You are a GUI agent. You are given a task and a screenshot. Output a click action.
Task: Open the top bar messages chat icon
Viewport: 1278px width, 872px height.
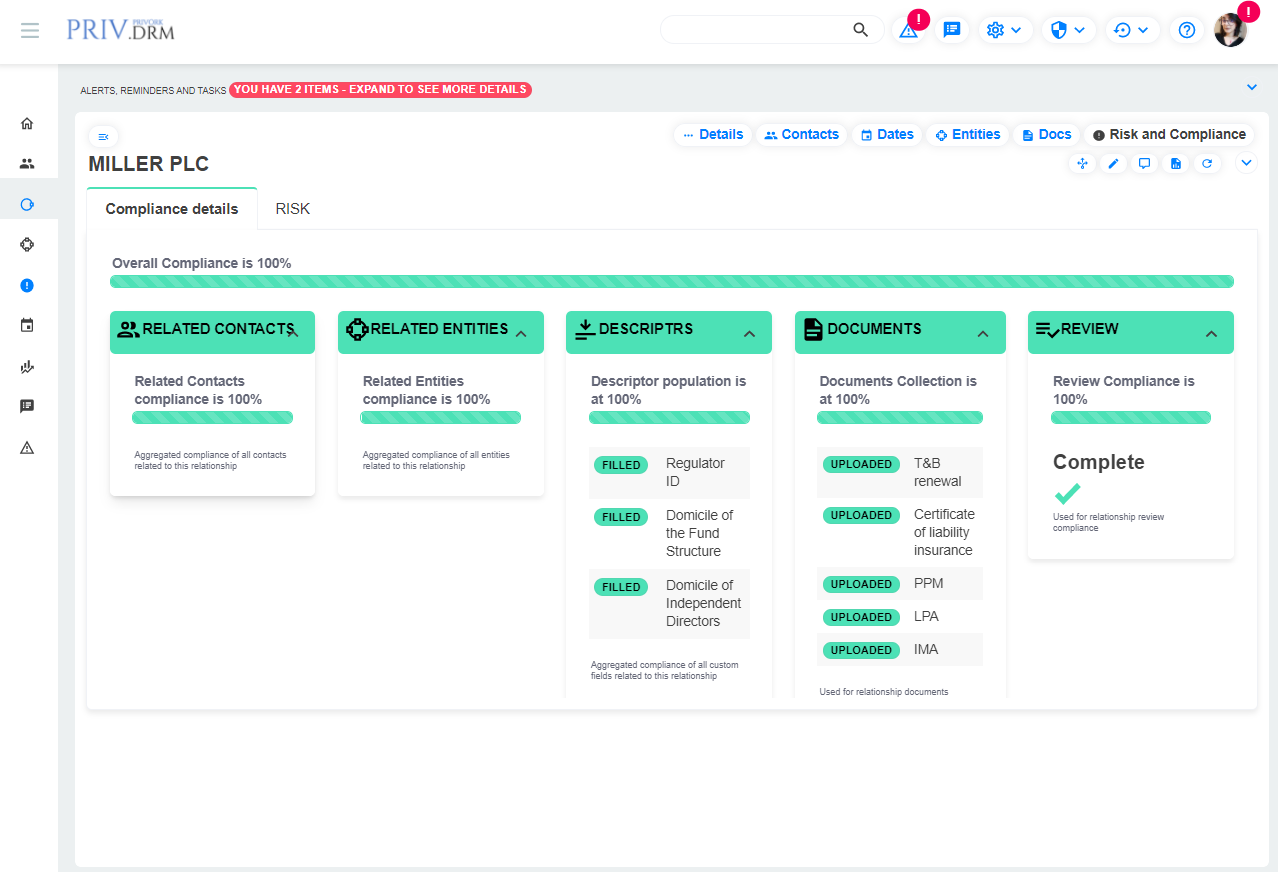tap(952, 30)
